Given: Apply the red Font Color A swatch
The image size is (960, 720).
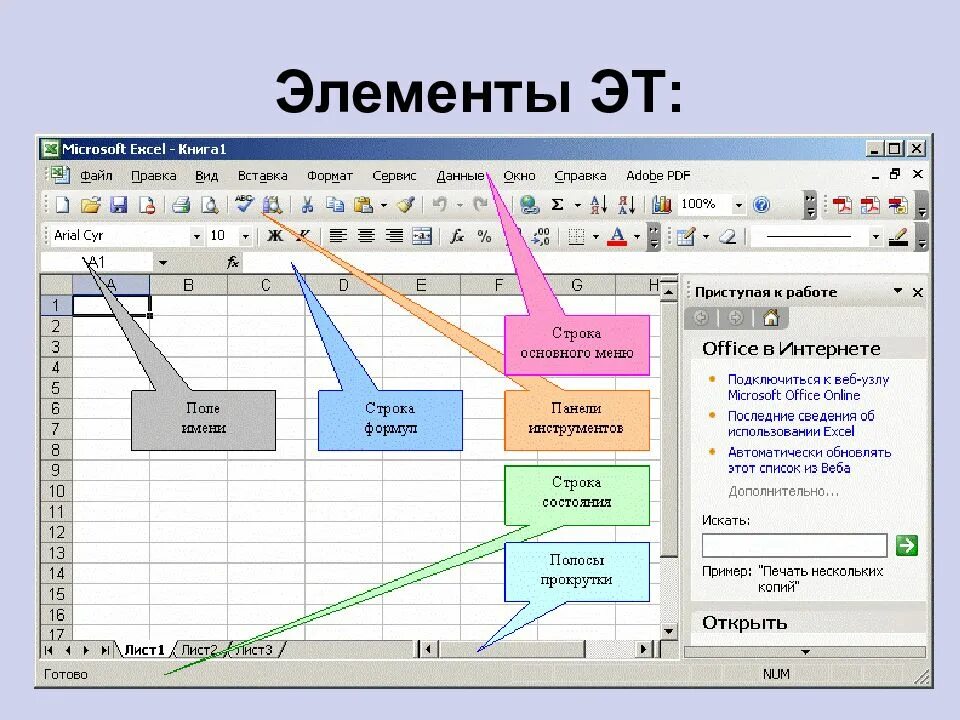Looking at the screenshot, I should coord(617,236).
